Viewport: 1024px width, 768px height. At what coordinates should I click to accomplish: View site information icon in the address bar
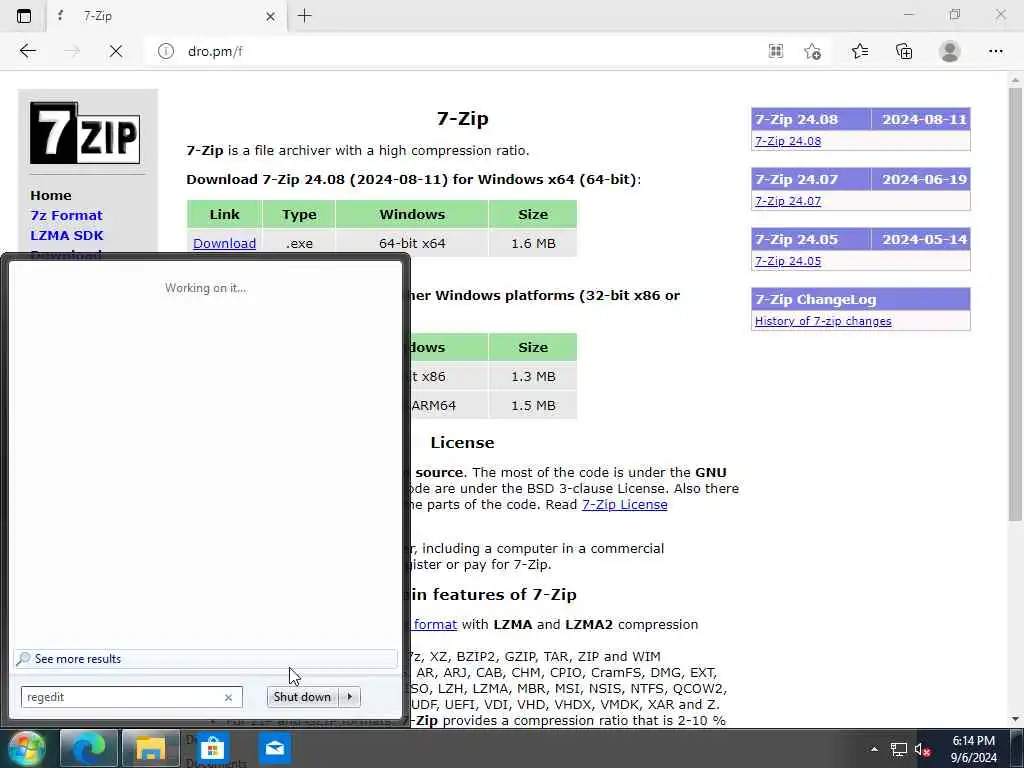(x=166, y=51)
